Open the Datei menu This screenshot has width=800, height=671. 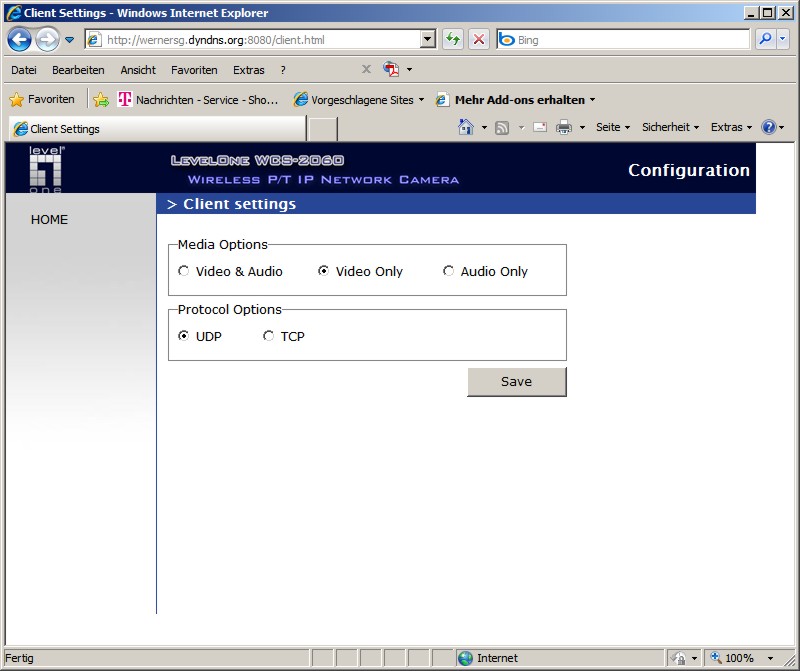click(23, 70)
